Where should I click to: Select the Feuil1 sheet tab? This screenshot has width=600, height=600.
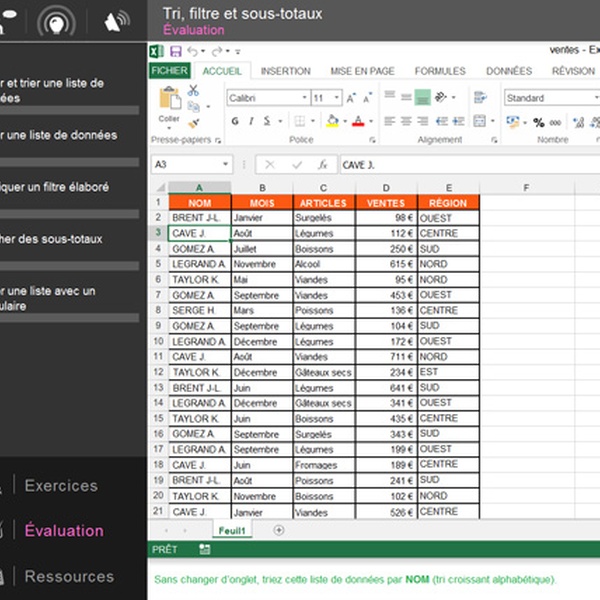[232, 530]
